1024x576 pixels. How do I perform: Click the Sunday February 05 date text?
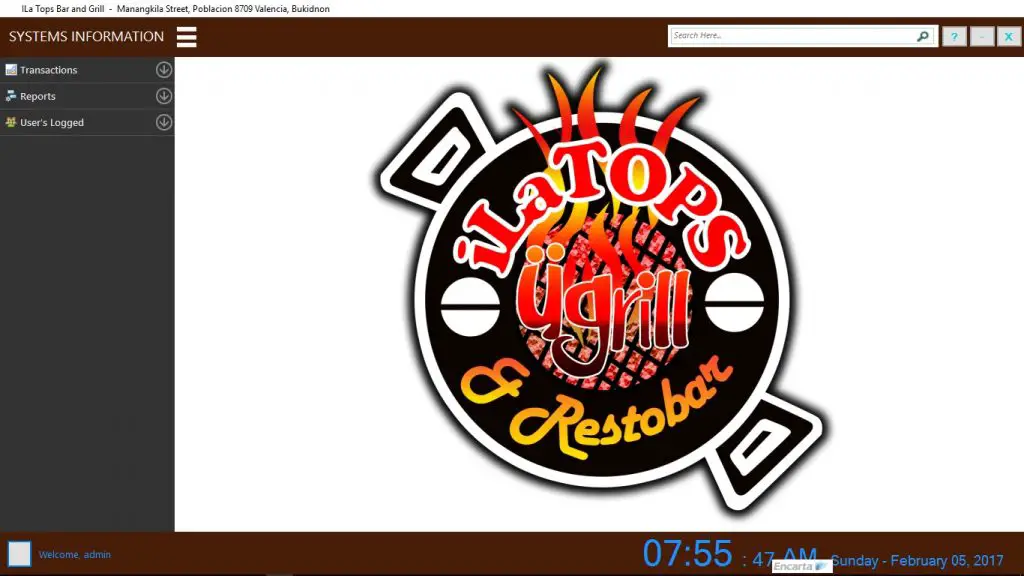[x=917, y=561]
